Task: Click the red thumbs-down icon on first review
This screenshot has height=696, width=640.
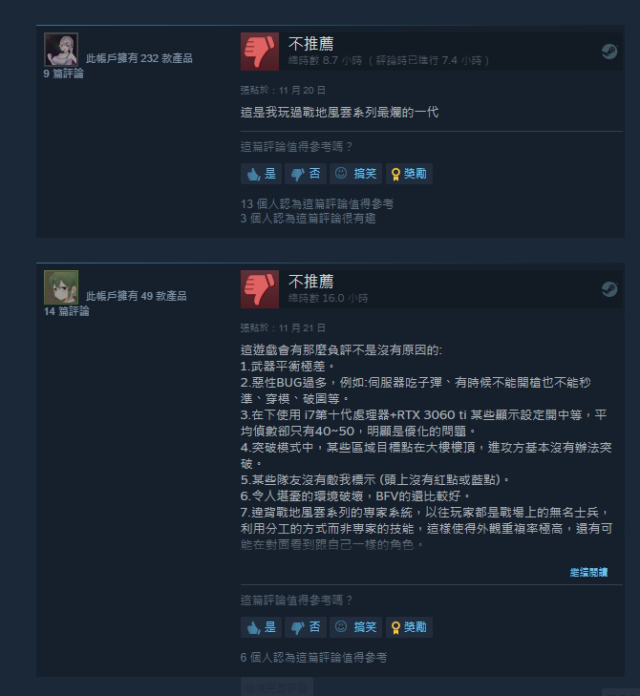Action: coord(260,51)
